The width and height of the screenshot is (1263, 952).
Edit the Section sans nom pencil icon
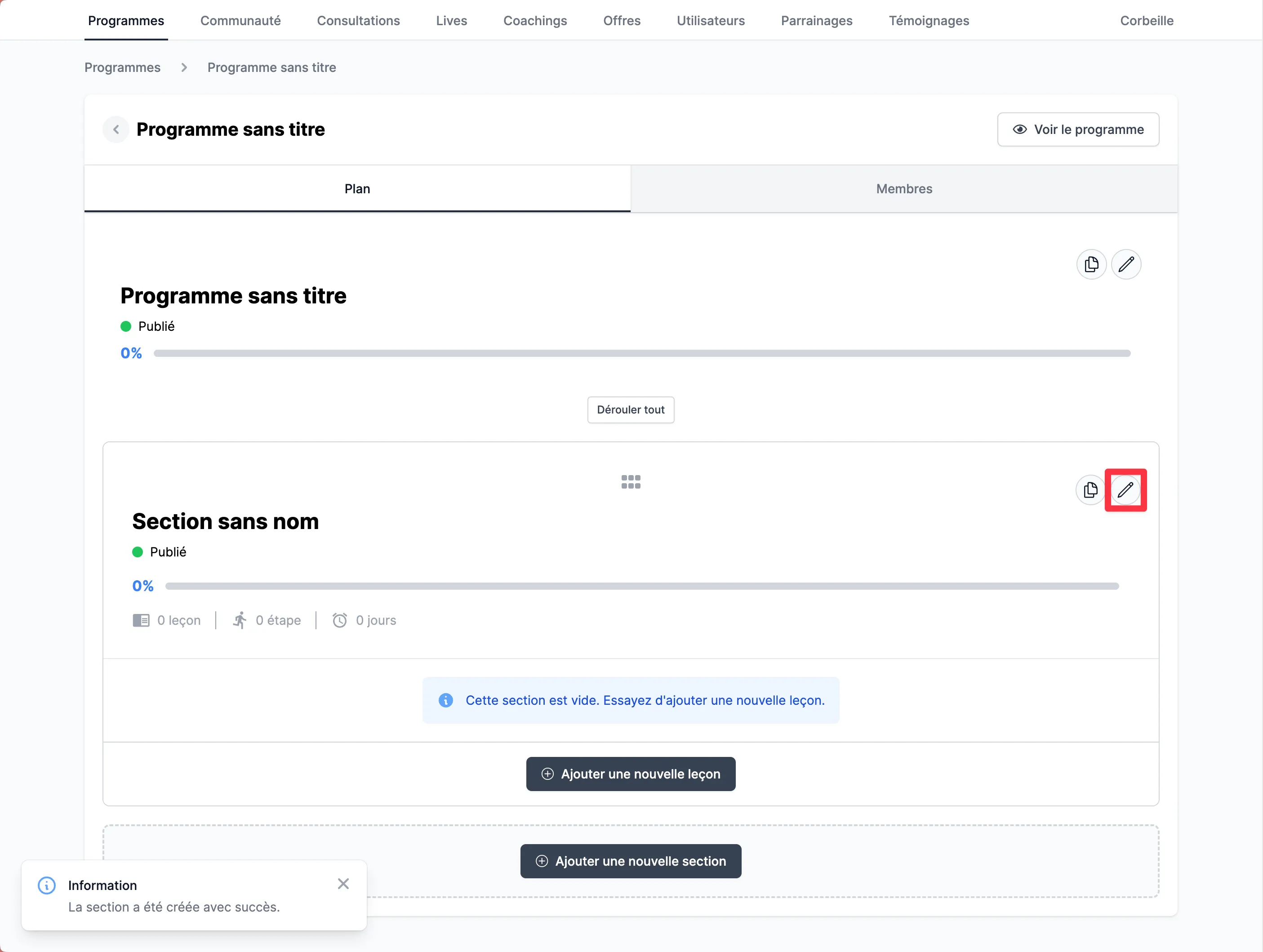point(1125,490)
